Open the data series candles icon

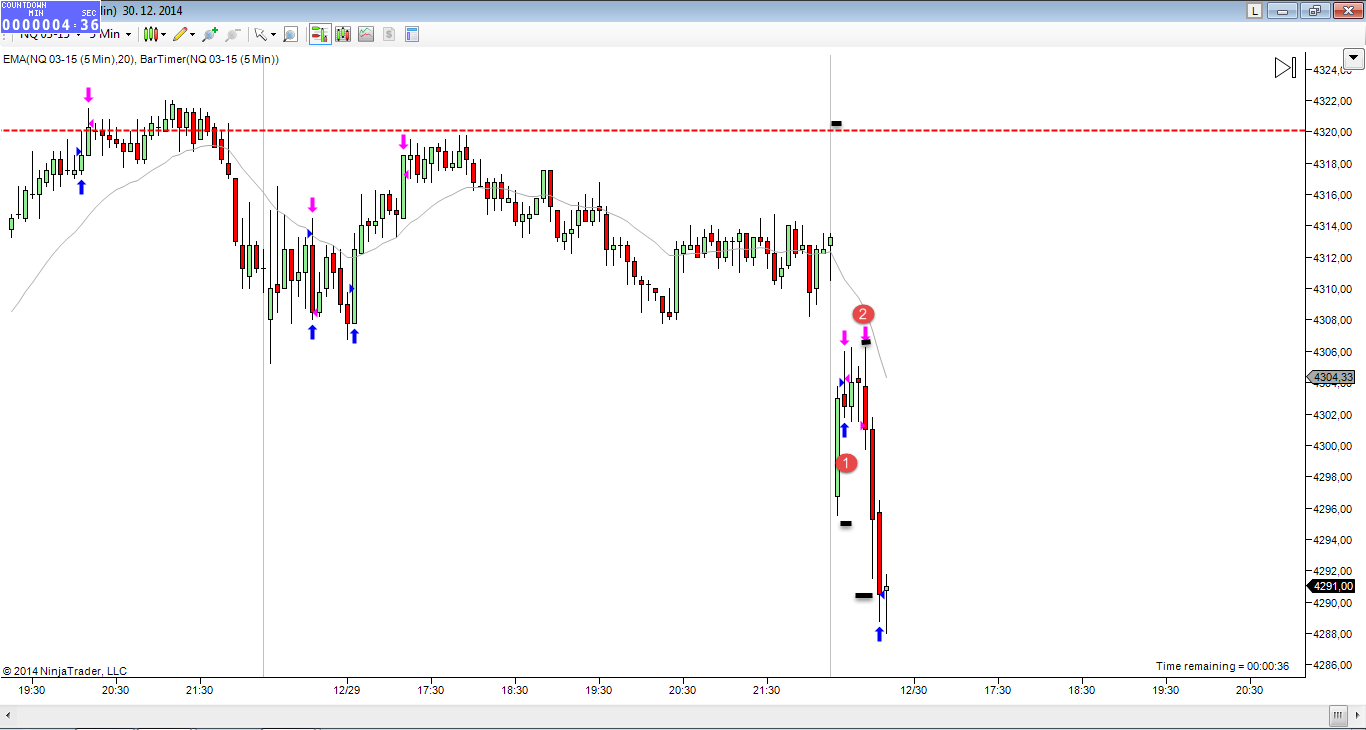click(343, 34)
